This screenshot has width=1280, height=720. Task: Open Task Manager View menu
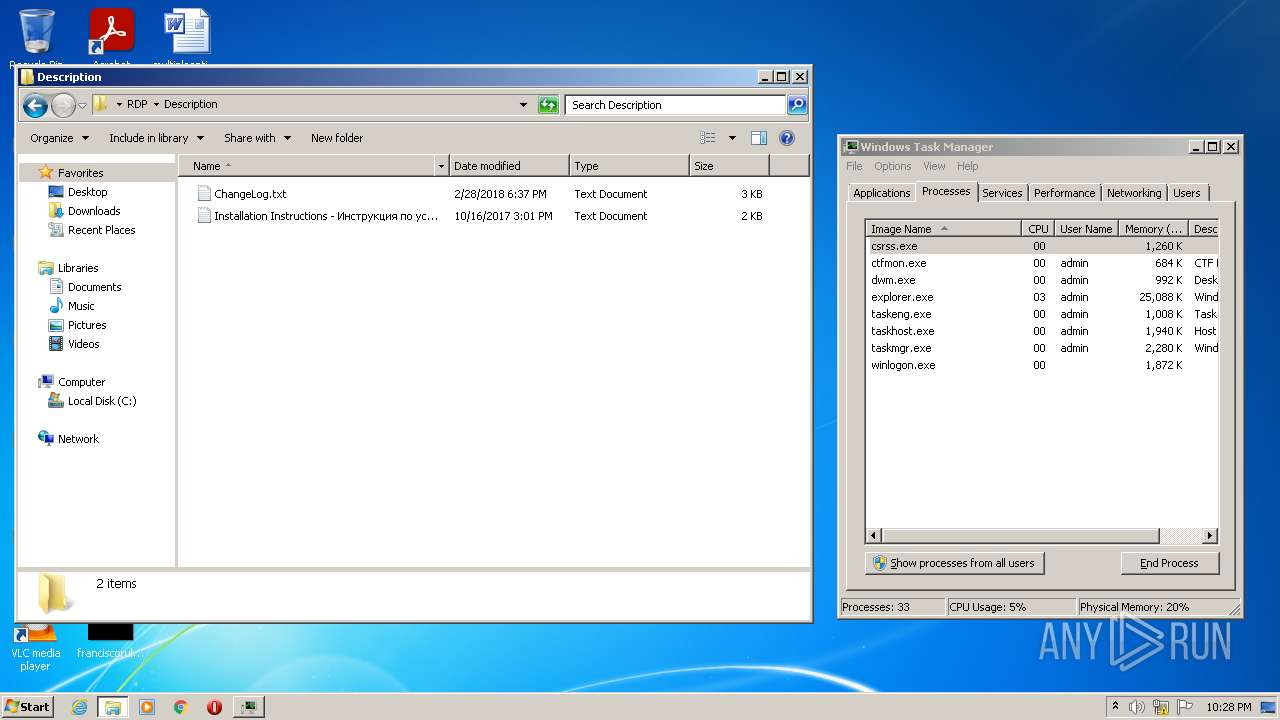(x=934, y=166)
